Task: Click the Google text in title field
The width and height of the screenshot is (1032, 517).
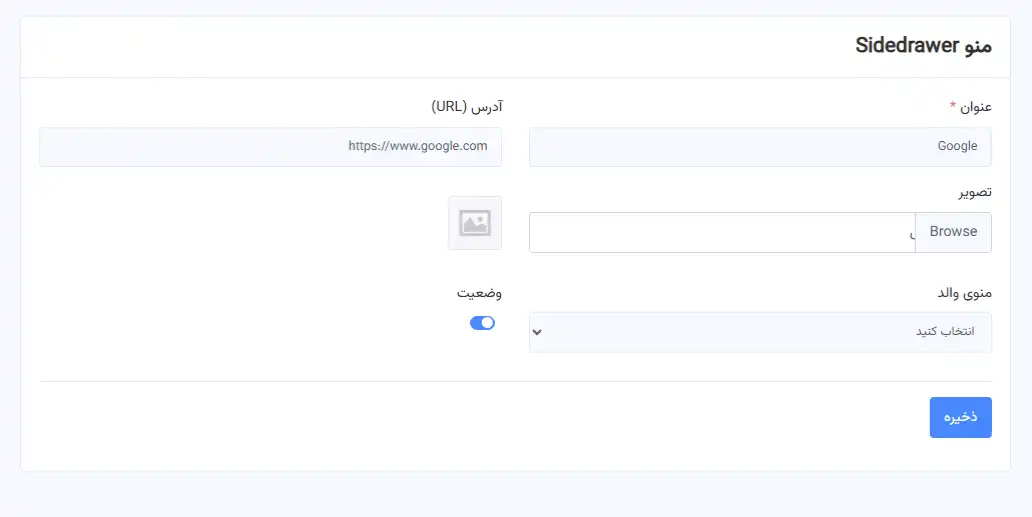Action: (957, 147)
